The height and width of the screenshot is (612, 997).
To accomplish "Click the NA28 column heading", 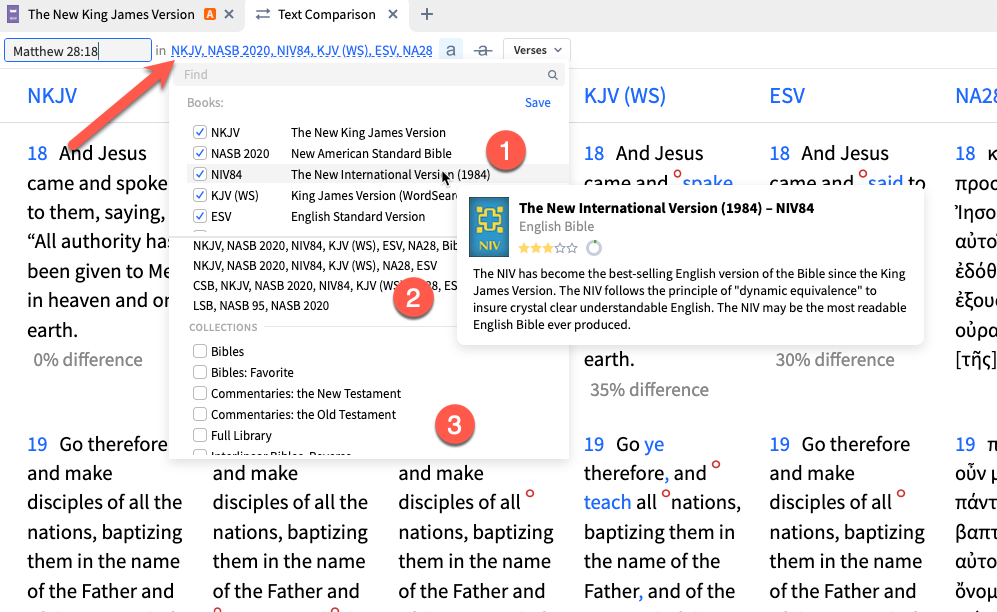I will (976, 95).
